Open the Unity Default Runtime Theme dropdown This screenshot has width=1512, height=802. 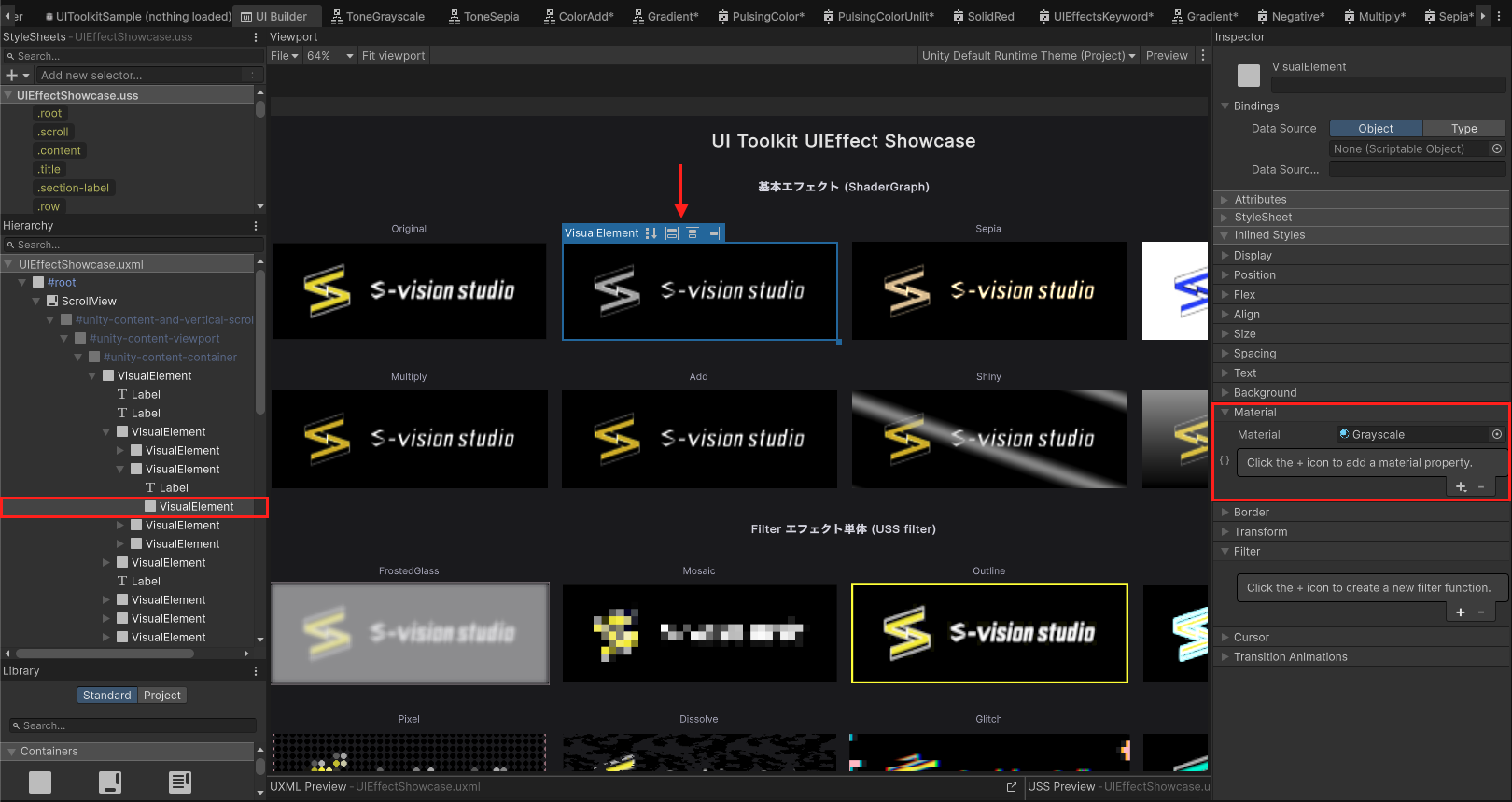click(1029, 56)
